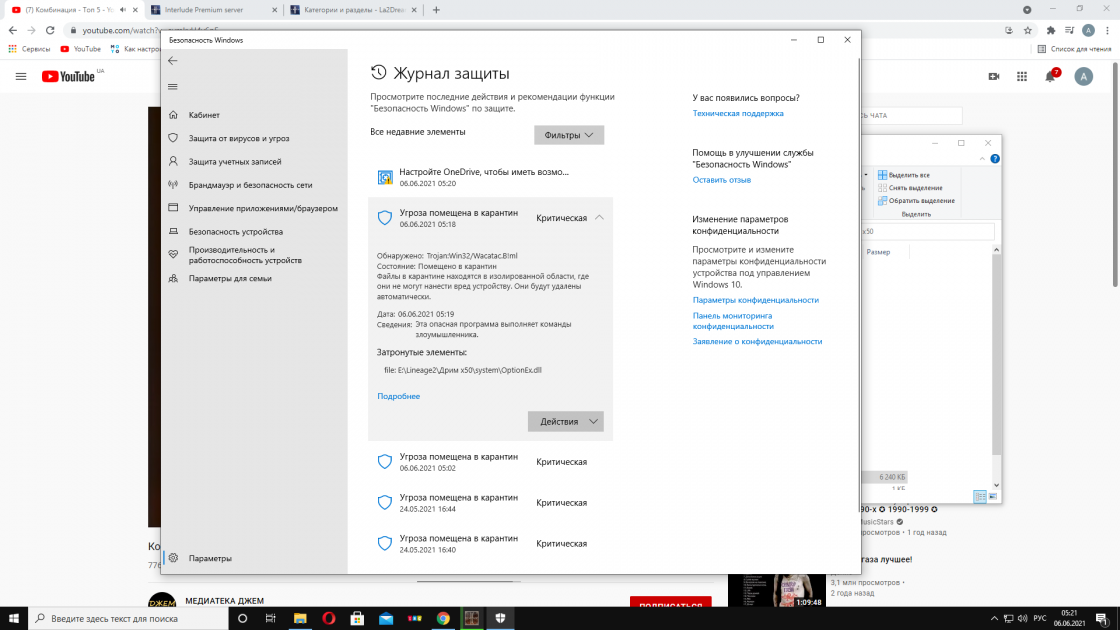The width and height of the screenshot is (1120, 630).
Task: Open the Действия dropdown button
Action: click(x=565, y=421)
